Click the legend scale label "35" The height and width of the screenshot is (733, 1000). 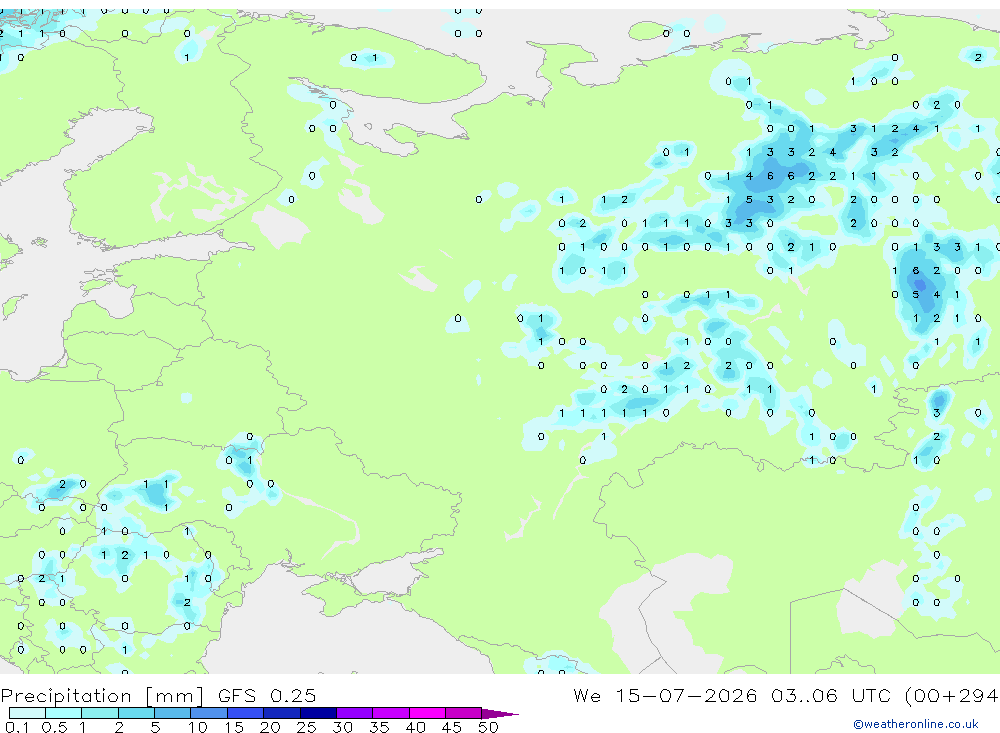click(379, 727)
